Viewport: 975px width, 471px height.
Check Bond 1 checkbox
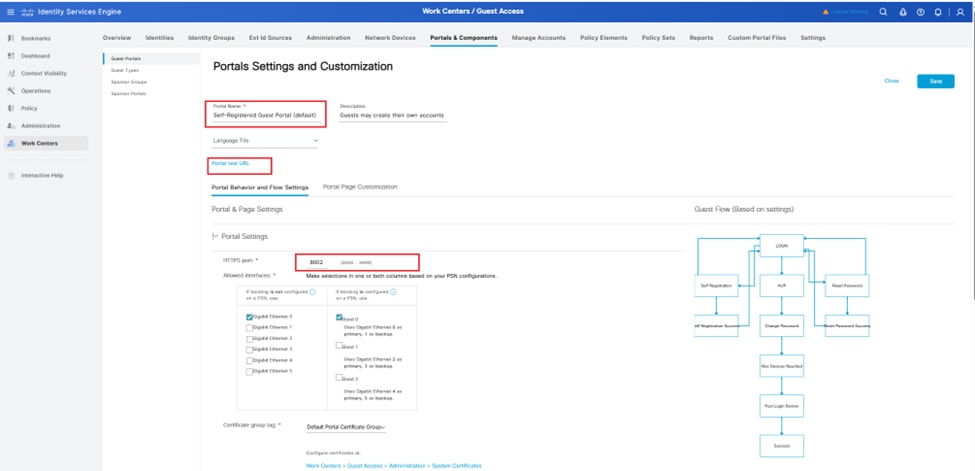[339, 345]
